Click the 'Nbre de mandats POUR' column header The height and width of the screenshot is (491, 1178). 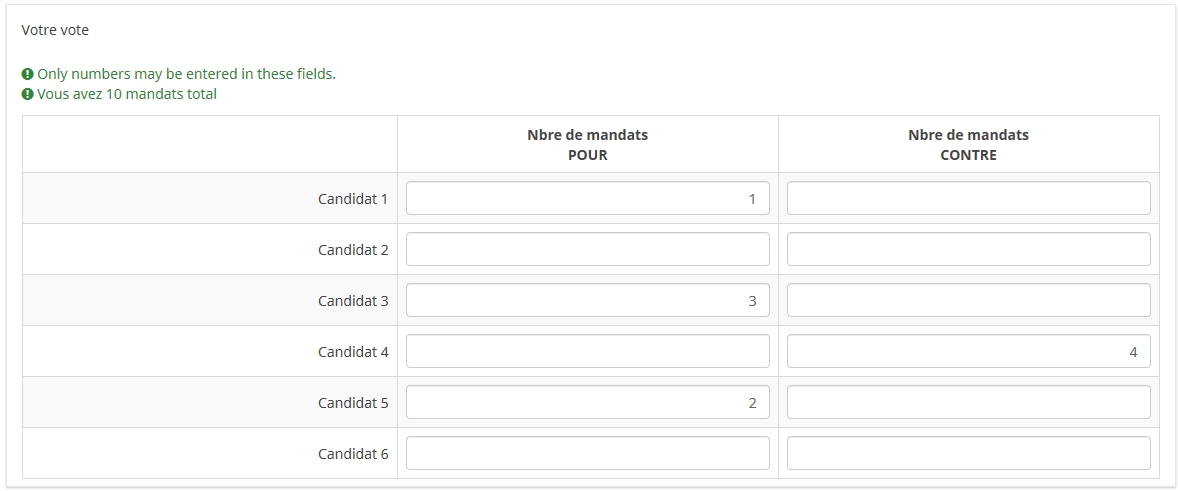[587, 144]
